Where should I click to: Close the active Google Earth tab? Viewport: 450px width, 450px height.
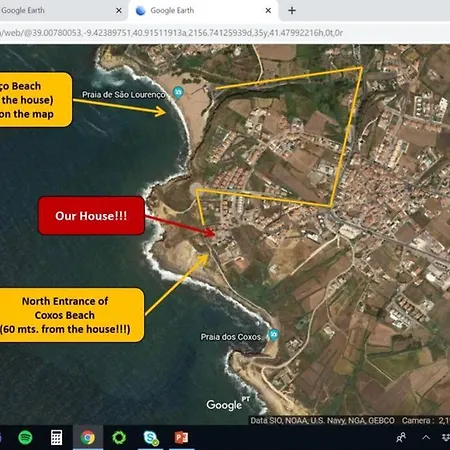tap(268, 11)
